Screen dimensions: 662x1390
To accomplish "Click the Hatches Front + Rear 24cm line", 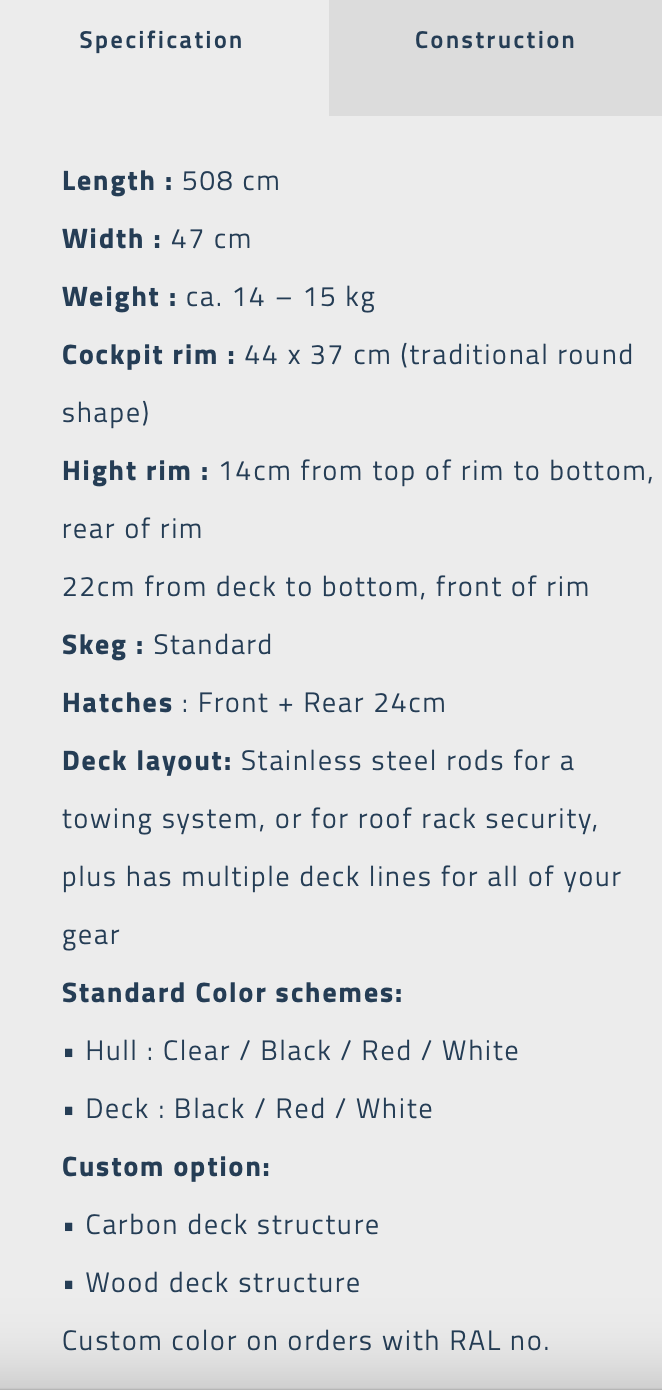I will (x=254, y=703).
